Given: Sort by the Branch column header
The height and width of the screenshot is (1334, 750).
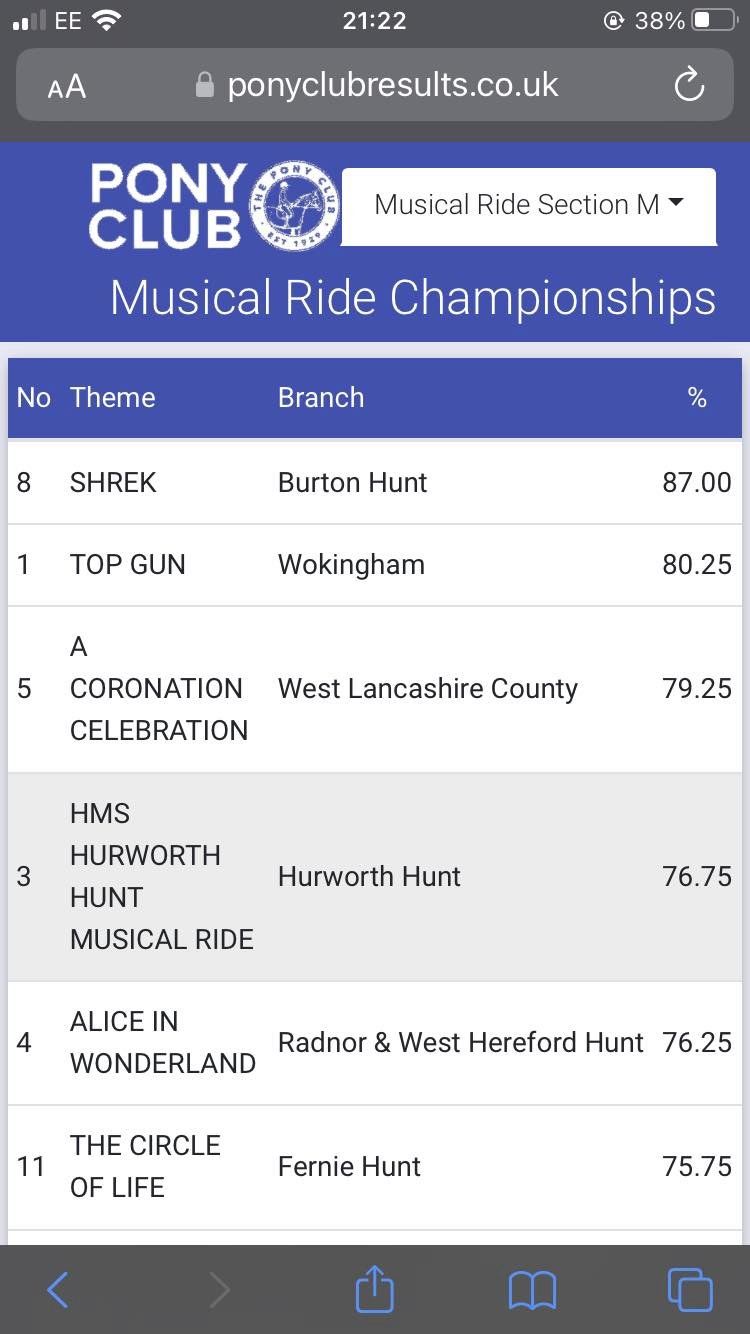Looking at the screenshot, I should pos(321,398).
